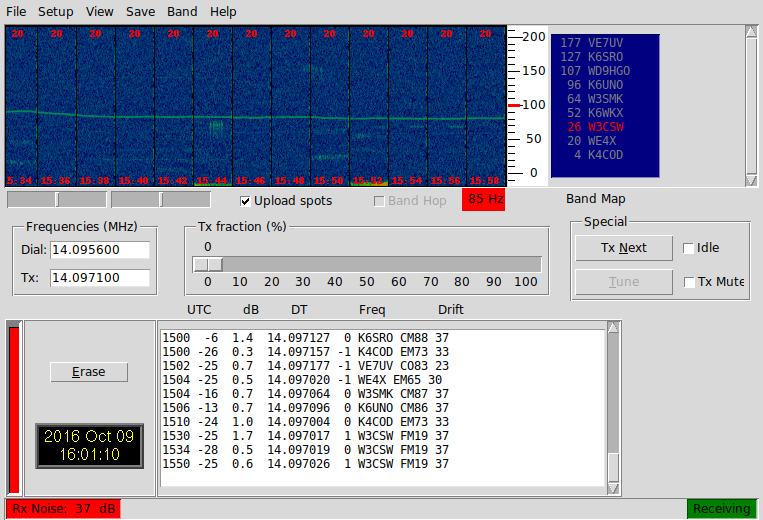Click the 1510 K4COD EM73 decode row

(x=306, y=422)
